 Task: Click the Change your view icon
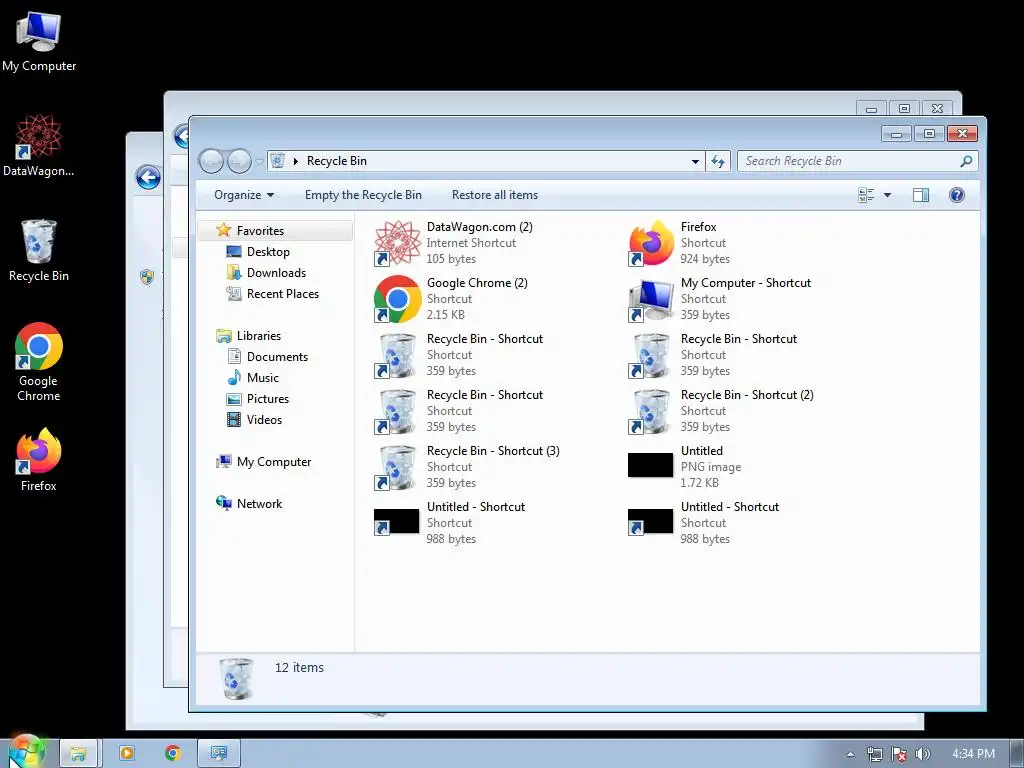click(x=866, y=195)
